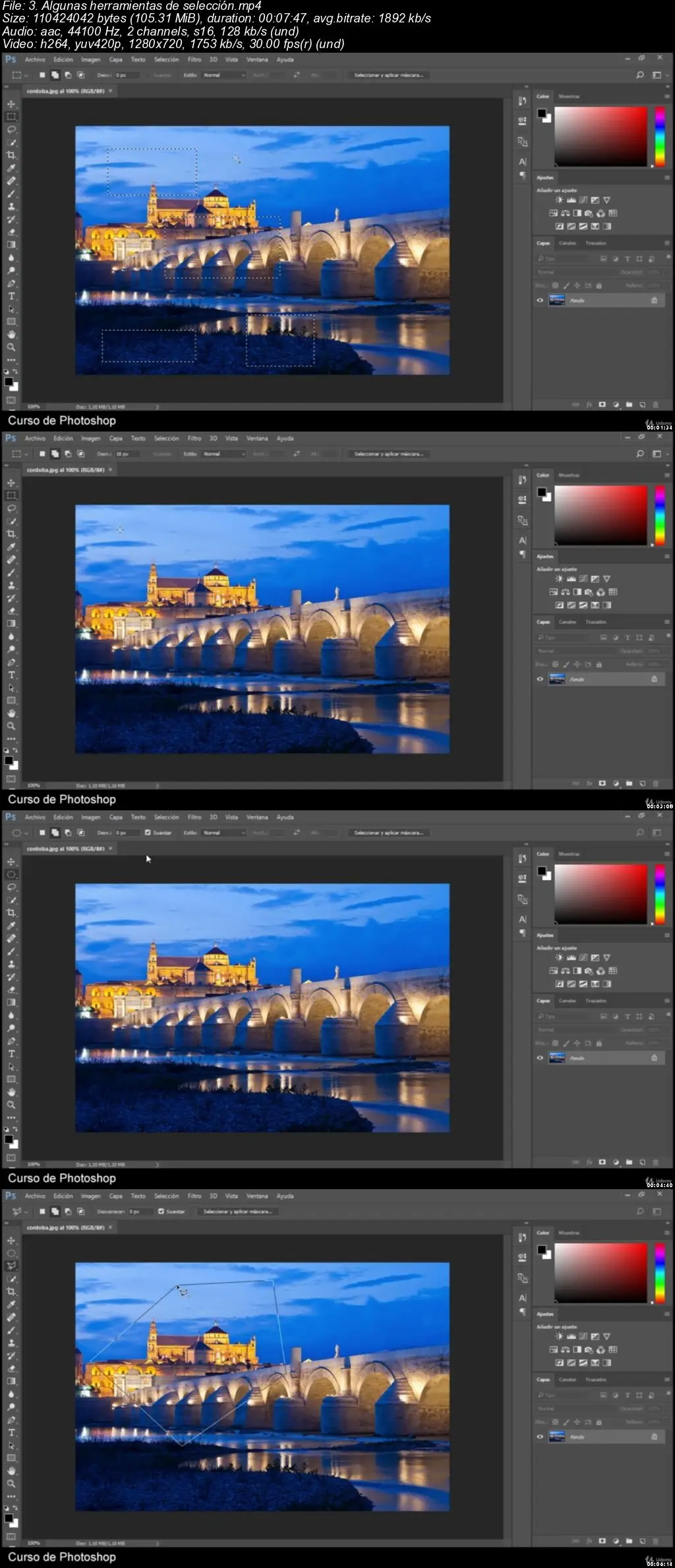Select the Dodge tool in the 00:06:14 frame
Viewport: 675px width, 1568px height.
(11, 1407)
